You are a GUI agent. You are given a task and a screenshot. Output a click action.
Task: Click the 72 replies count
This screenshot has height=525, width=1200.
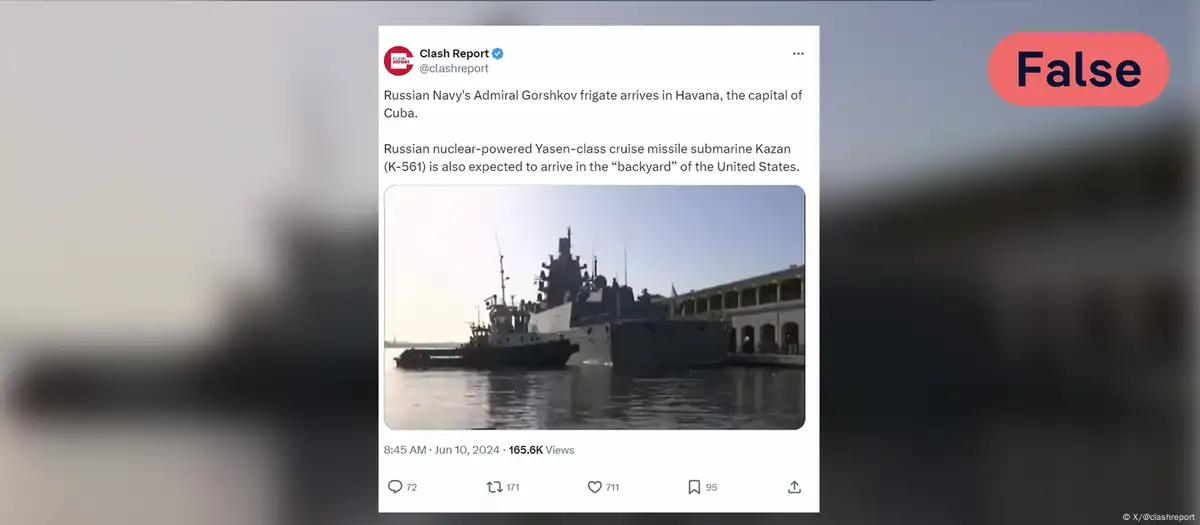click(x=412, y=488)
